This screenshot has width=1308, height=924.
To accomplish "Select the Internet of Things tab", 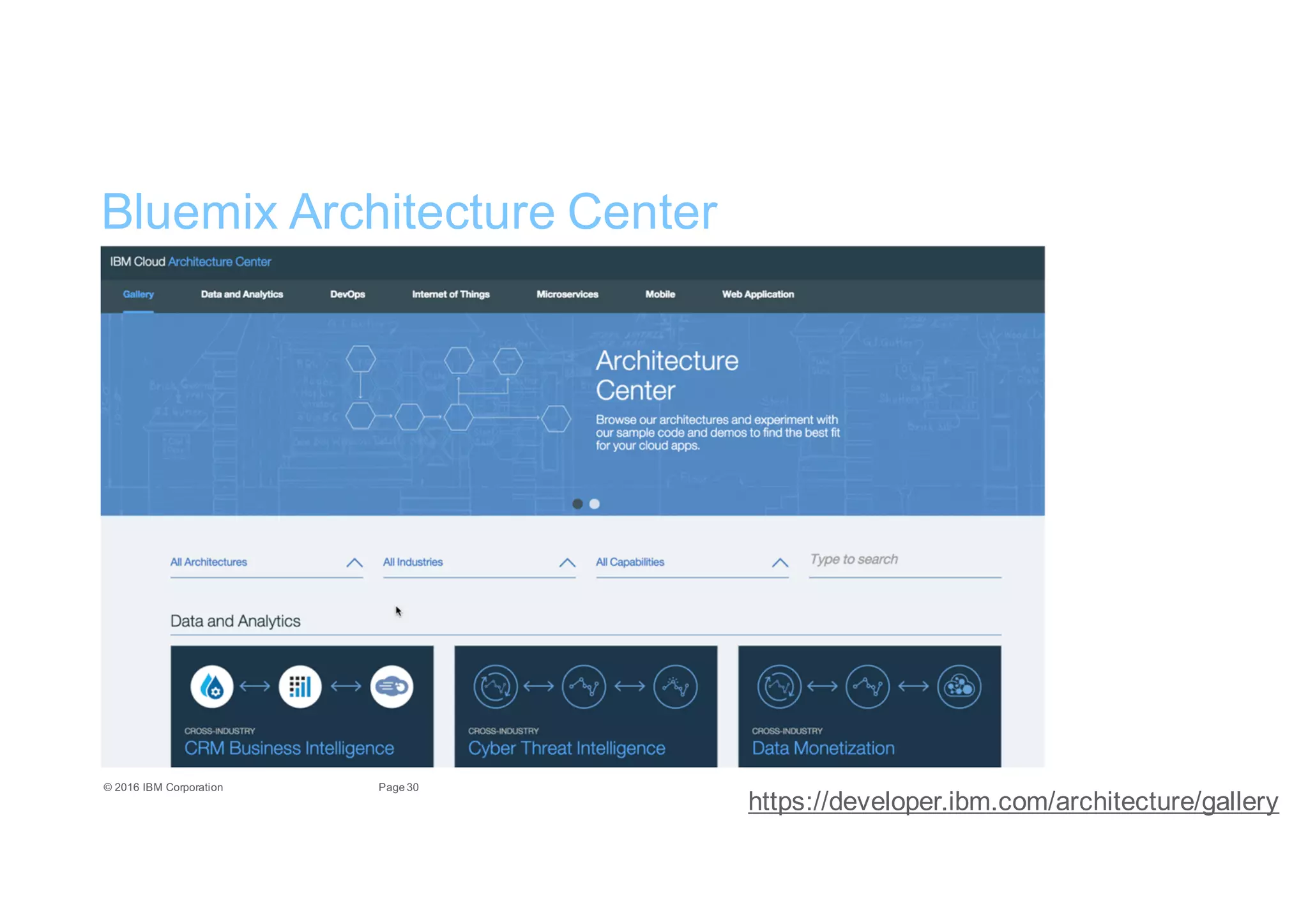I will 450,294.
